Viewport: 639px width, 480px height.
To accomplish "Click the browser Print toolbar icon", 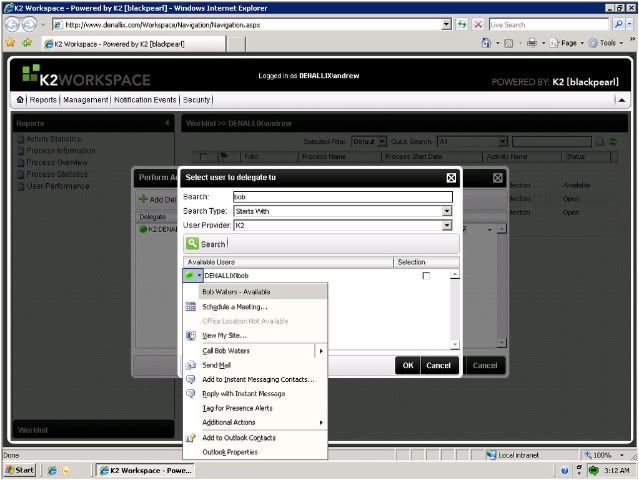I will (532, 43).
